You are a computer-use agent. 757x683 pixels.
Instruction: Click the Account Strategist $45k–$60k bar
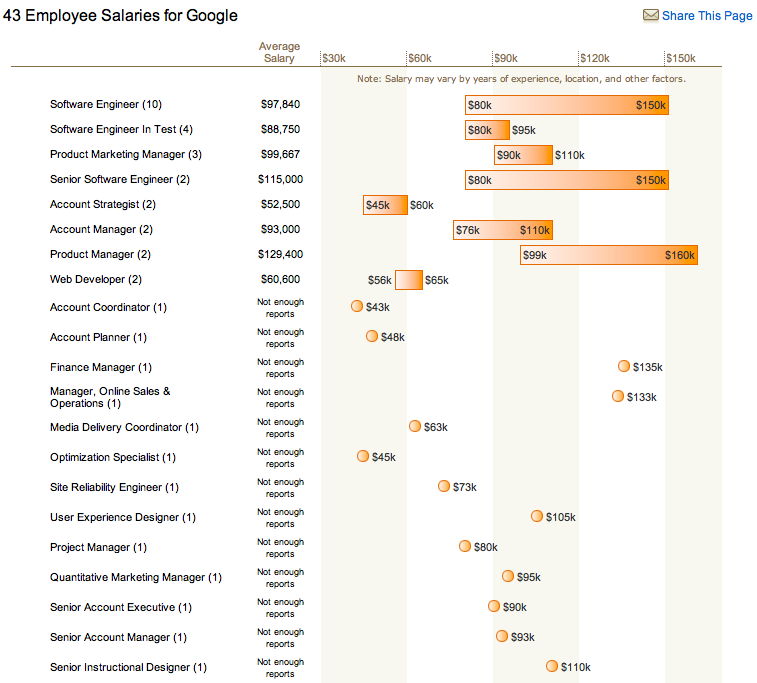pyautogui.click(x=385, y=205)
